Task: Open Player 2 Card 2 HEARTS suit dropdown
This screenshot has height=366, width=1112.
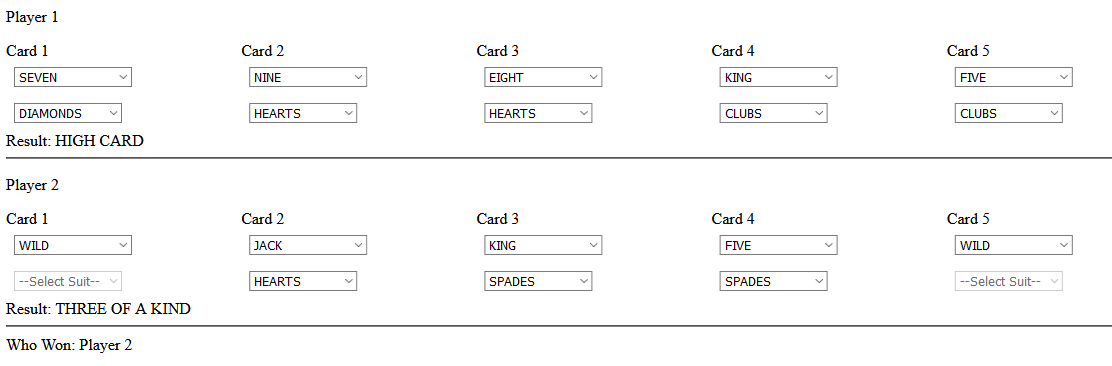Action: coord(303,281)
